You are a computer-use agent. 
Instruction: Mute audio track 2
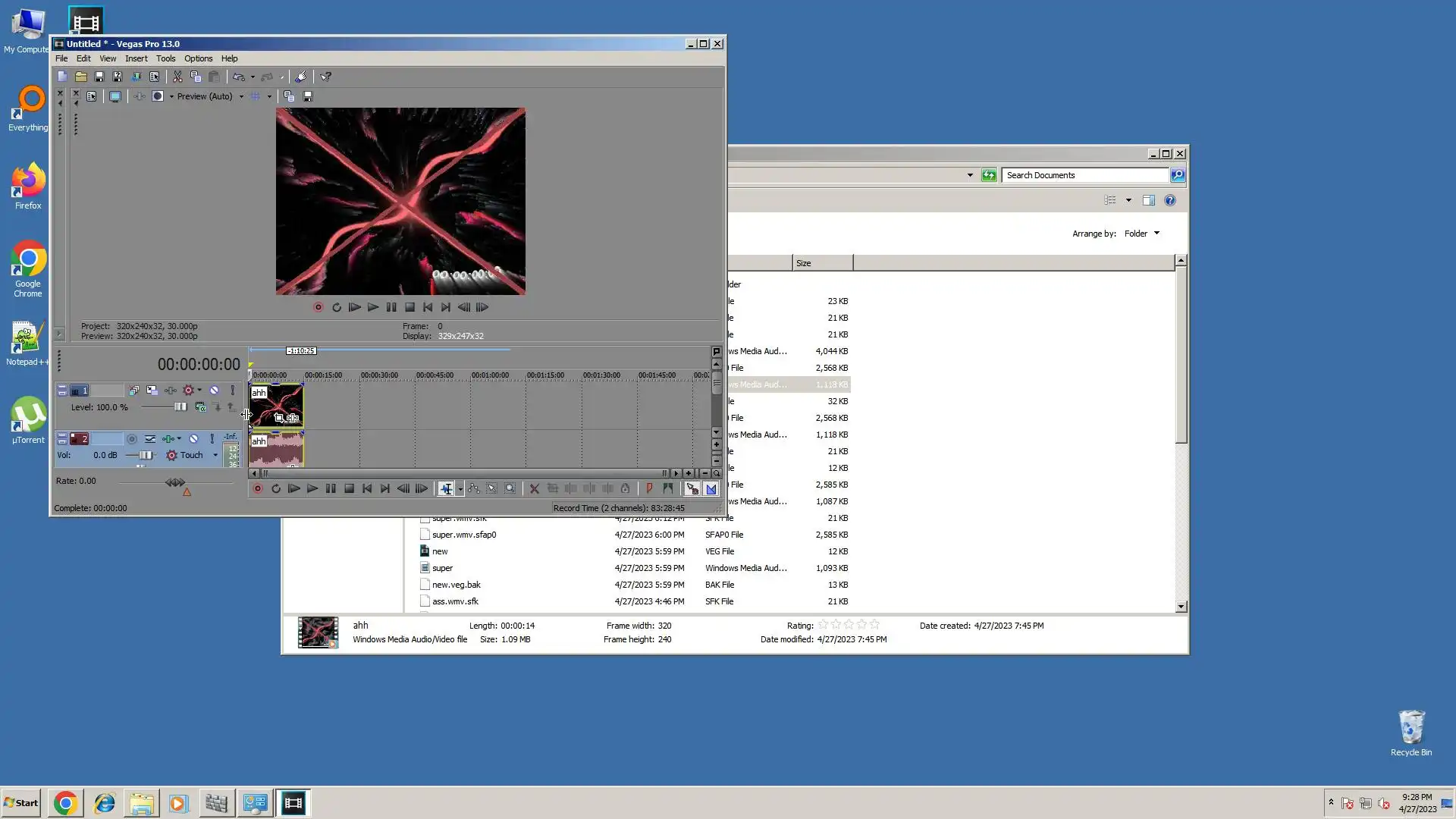click(194, 439)
